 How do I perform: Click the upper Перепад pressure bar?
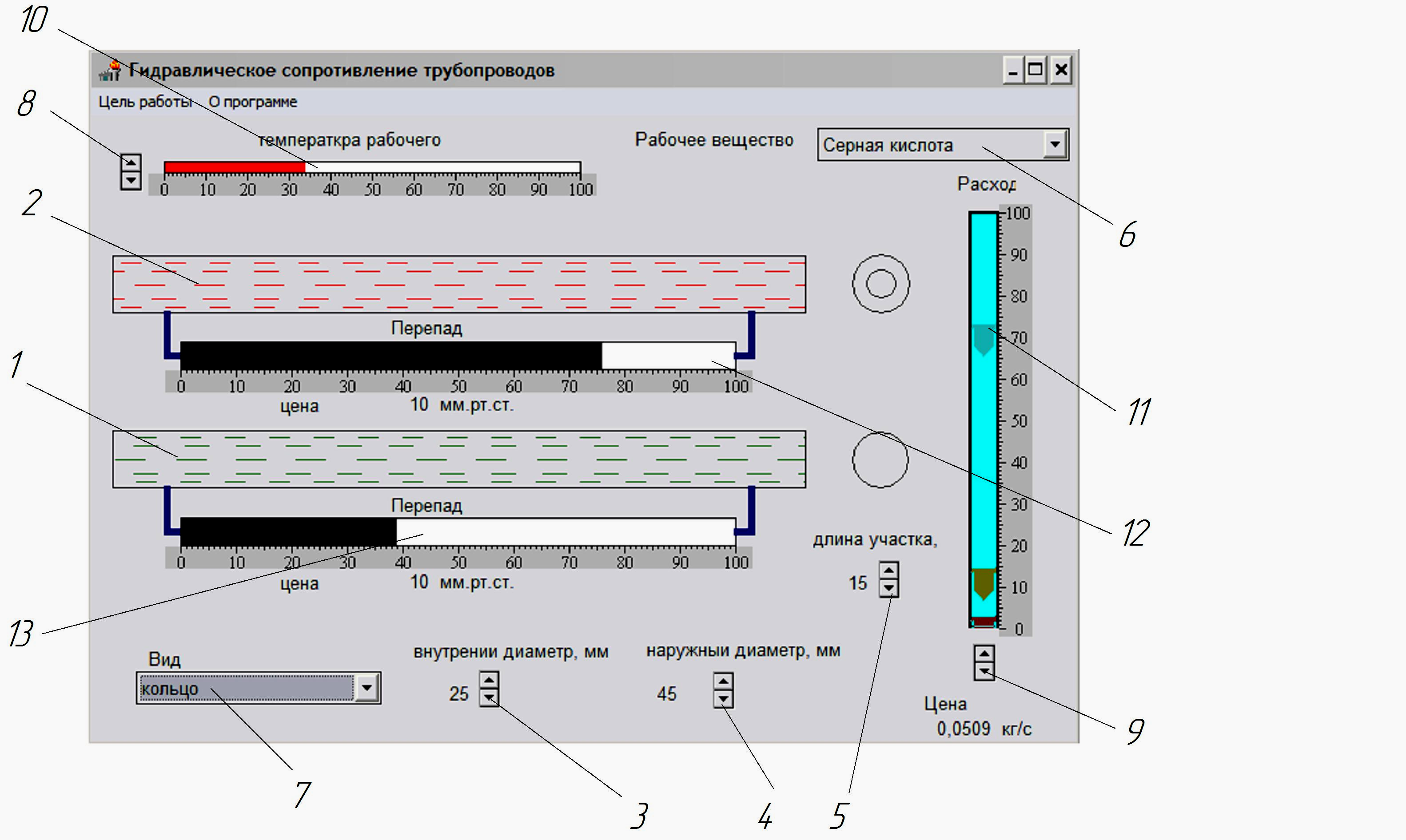(458, 356)
